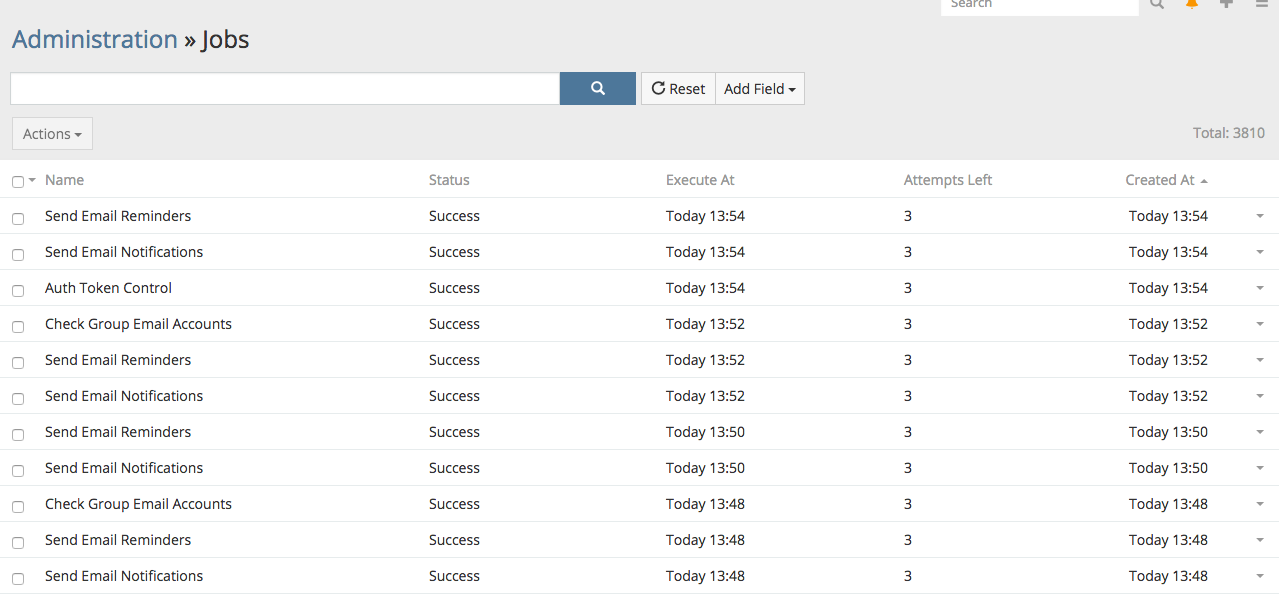
Task: Expand row actions for first Send Email Notifications
Action: (1259, 252)
